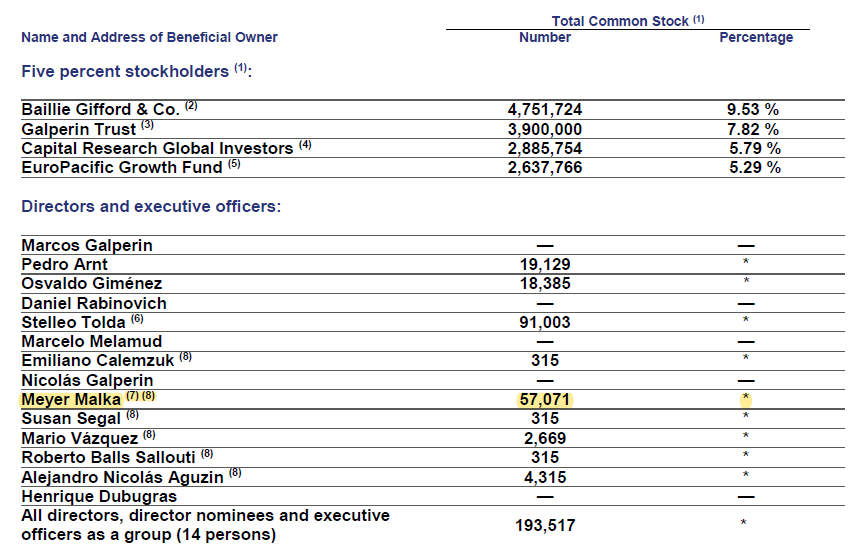The width and height of the screenshot is (858, 549).
Task: Click Name and Address of Beneficial Owner header
Action: [149, 37]
